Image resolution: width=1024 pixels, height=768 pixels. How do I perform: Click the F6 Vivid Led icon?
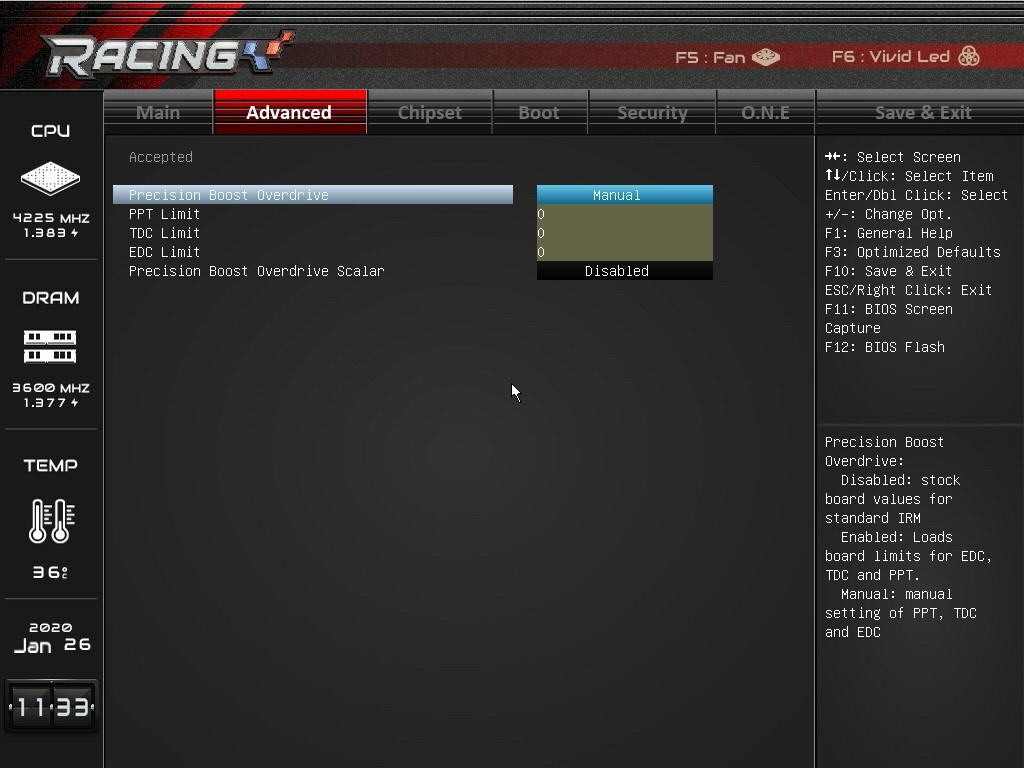tap(968, 56)
